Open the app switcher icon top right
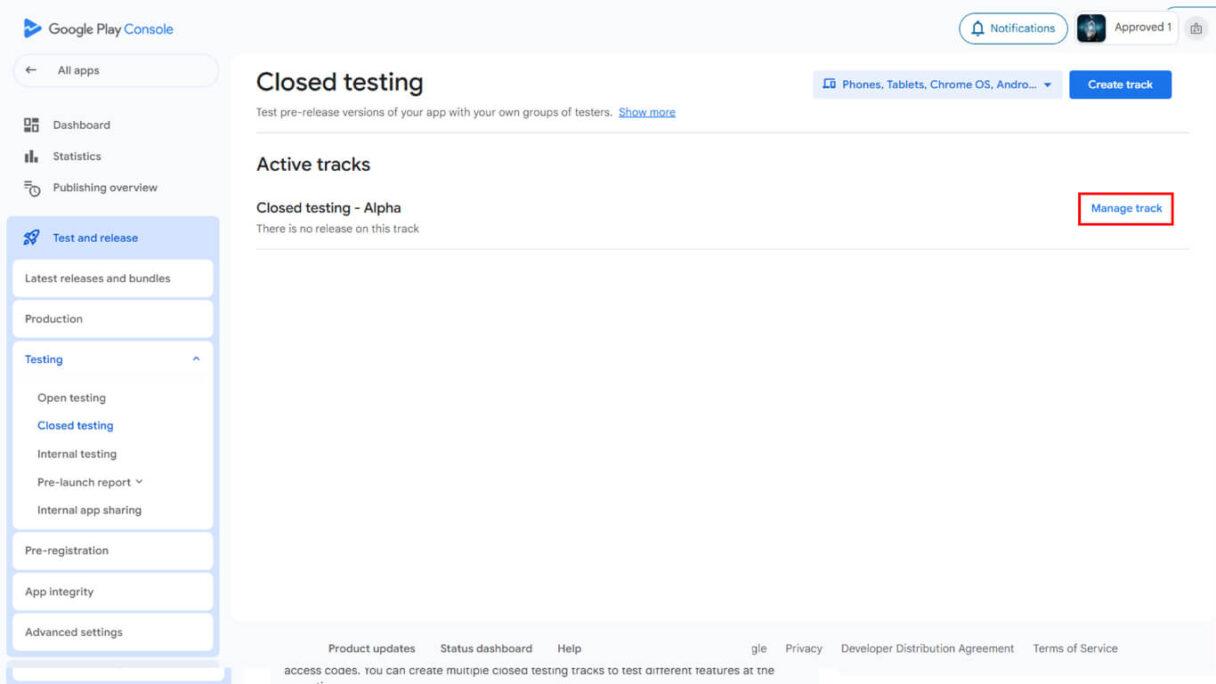This screenshot has height=684, width=1216. 1196,28
